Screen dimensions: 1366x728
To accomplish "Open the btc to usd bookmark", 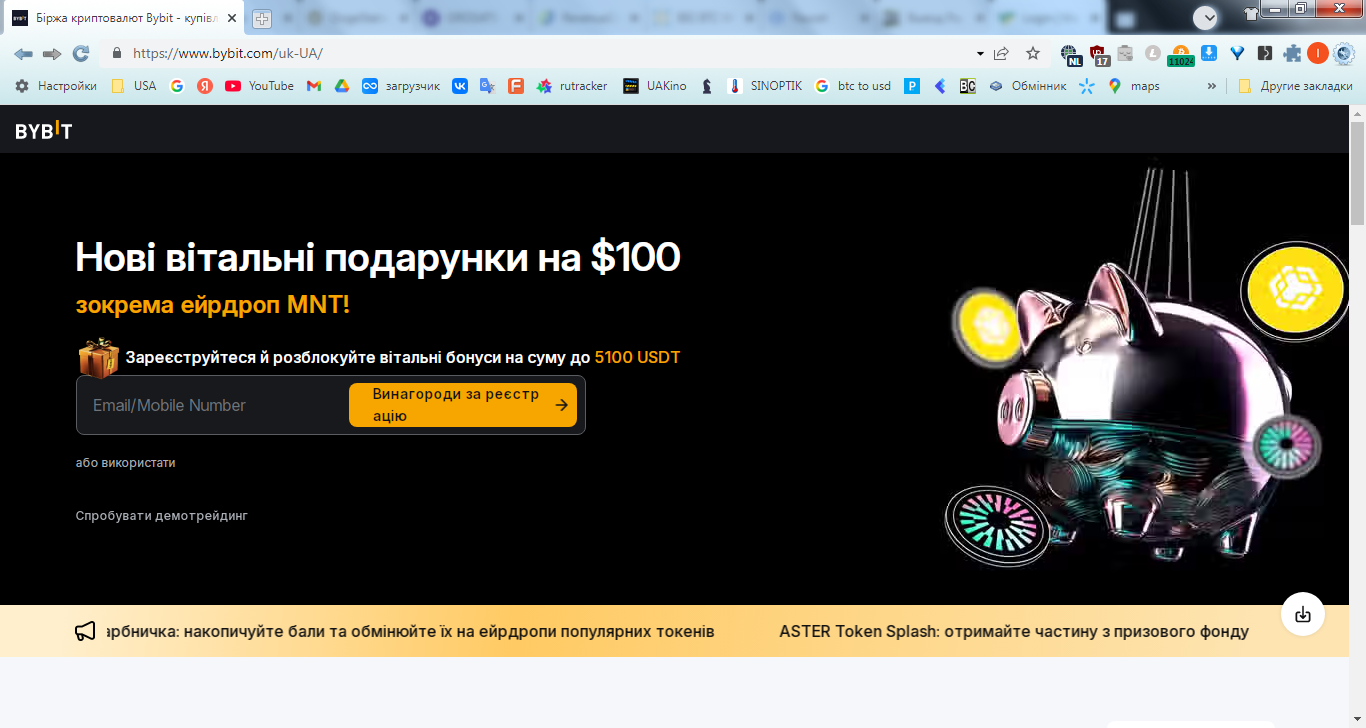I will pos(853,86).
